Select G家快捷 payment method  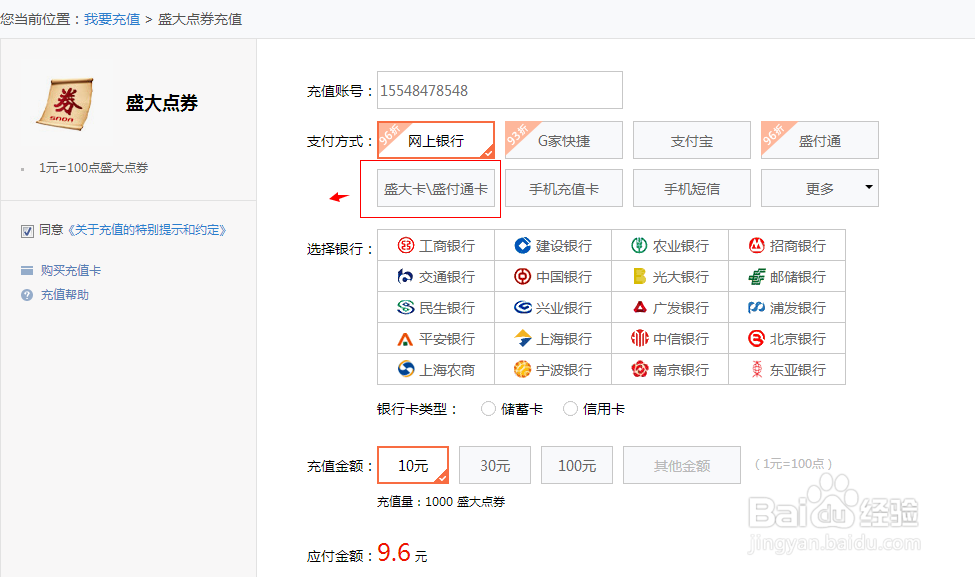click(563, 140)
